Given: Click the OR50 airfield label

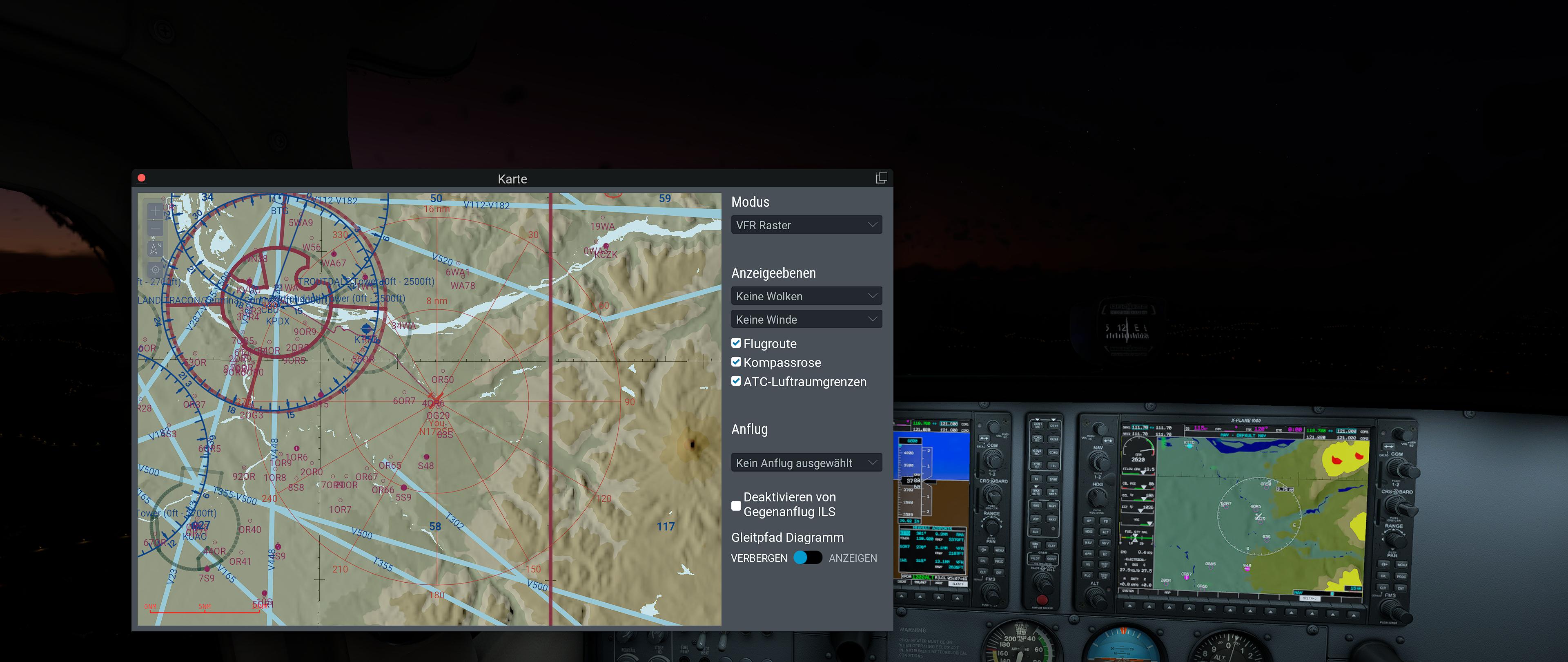Looking at the screenshot, I should click(x=443, y=379).
